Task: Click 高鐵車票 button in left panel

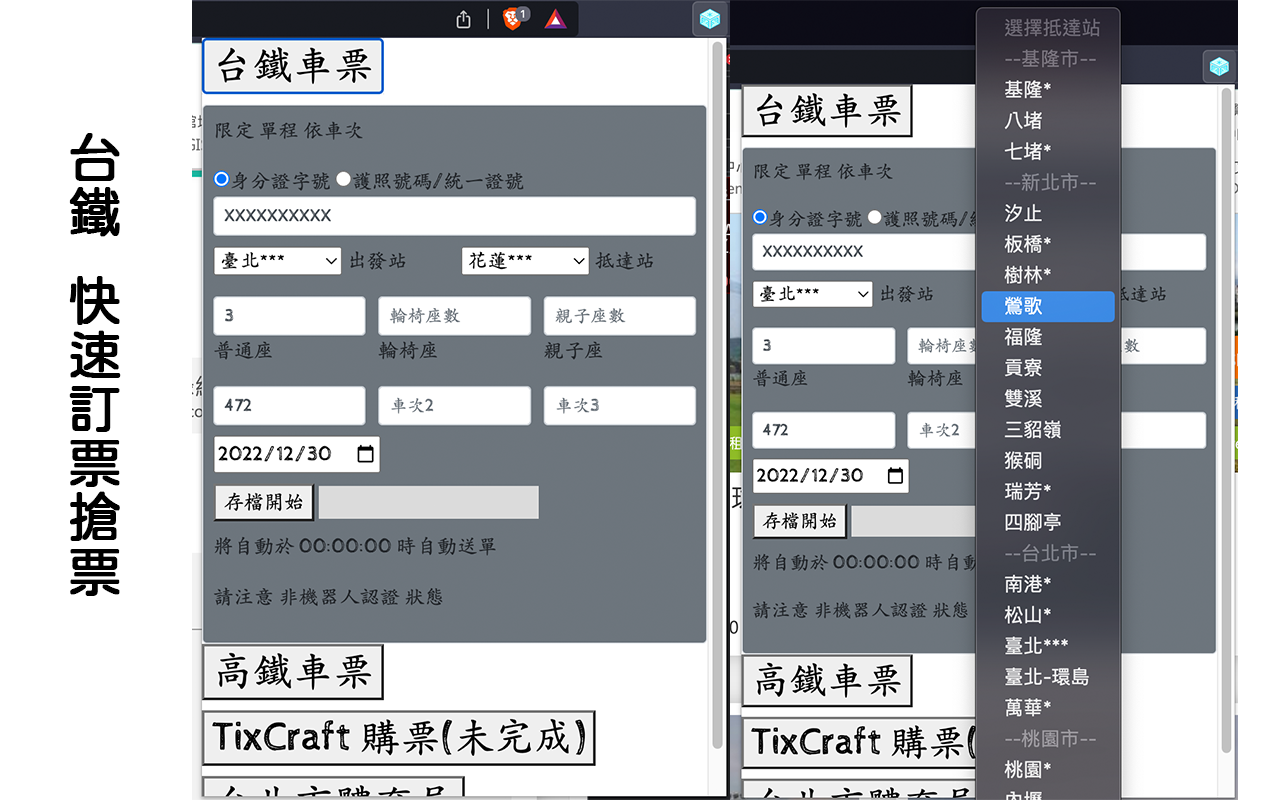Action: coord(293,672)
